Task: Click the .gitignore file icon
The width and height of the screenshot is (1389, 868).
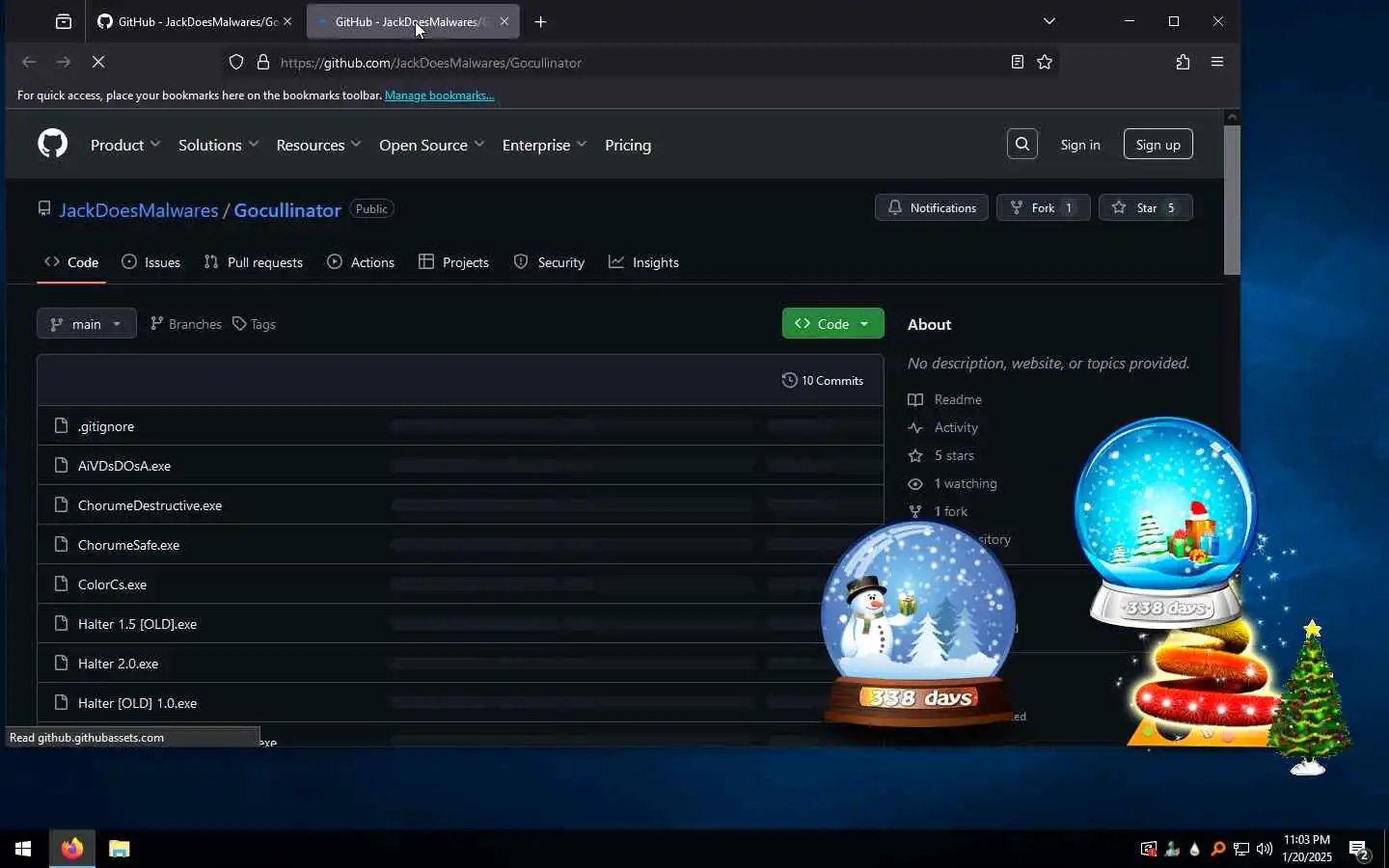Action: 62,425
